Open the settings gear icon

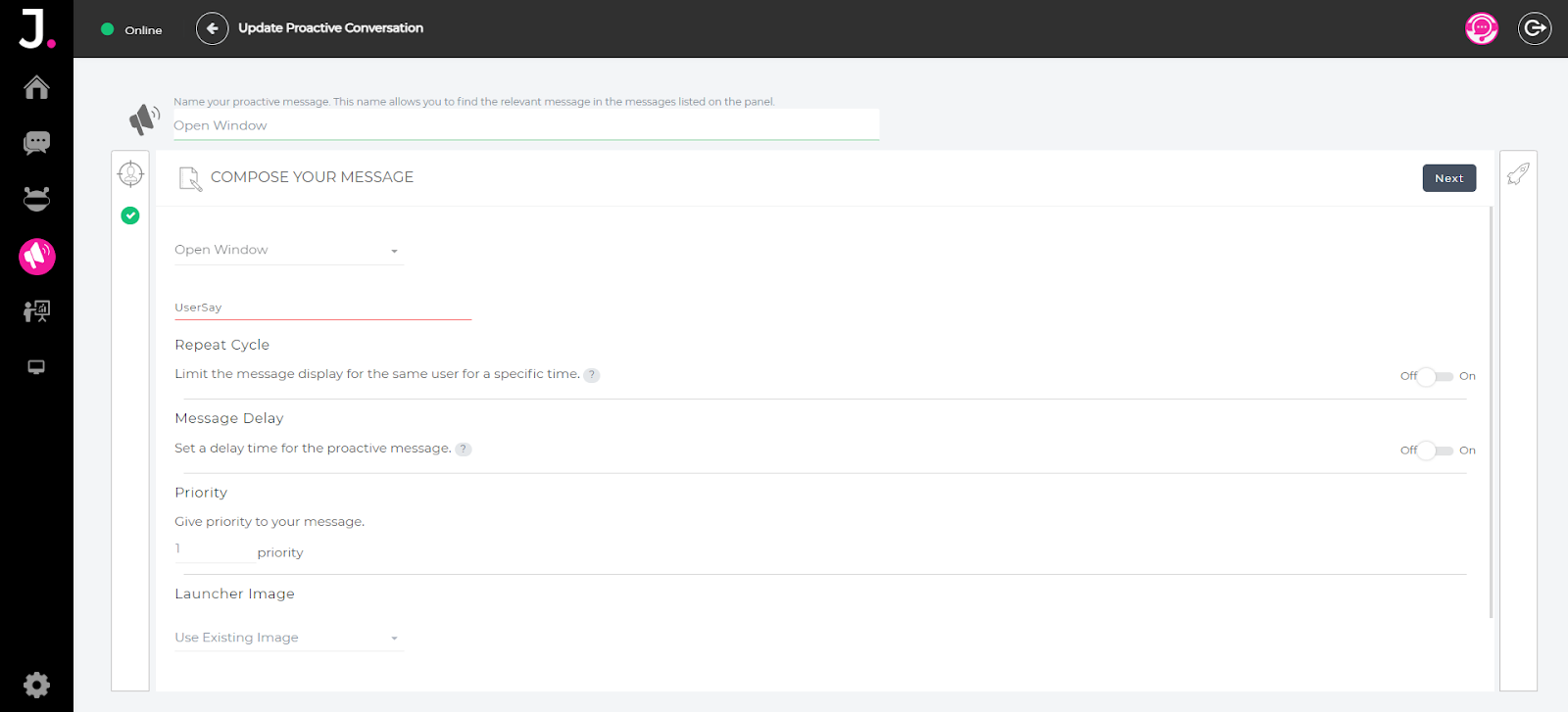[36, 685]
